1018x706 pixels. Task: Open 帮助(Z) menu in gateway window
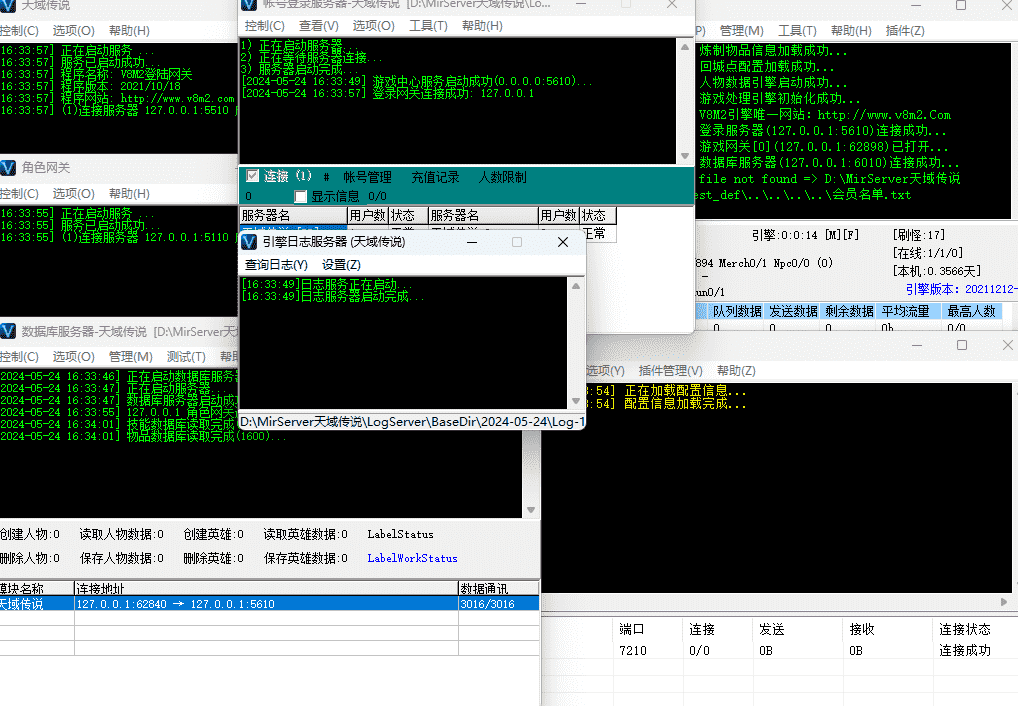point(736,370)
